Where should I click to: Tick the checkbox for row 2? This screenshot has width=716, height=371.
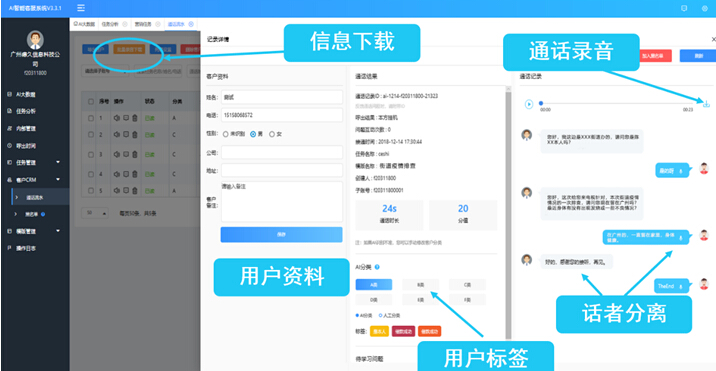pyautogui.click(x=91, y=135)
